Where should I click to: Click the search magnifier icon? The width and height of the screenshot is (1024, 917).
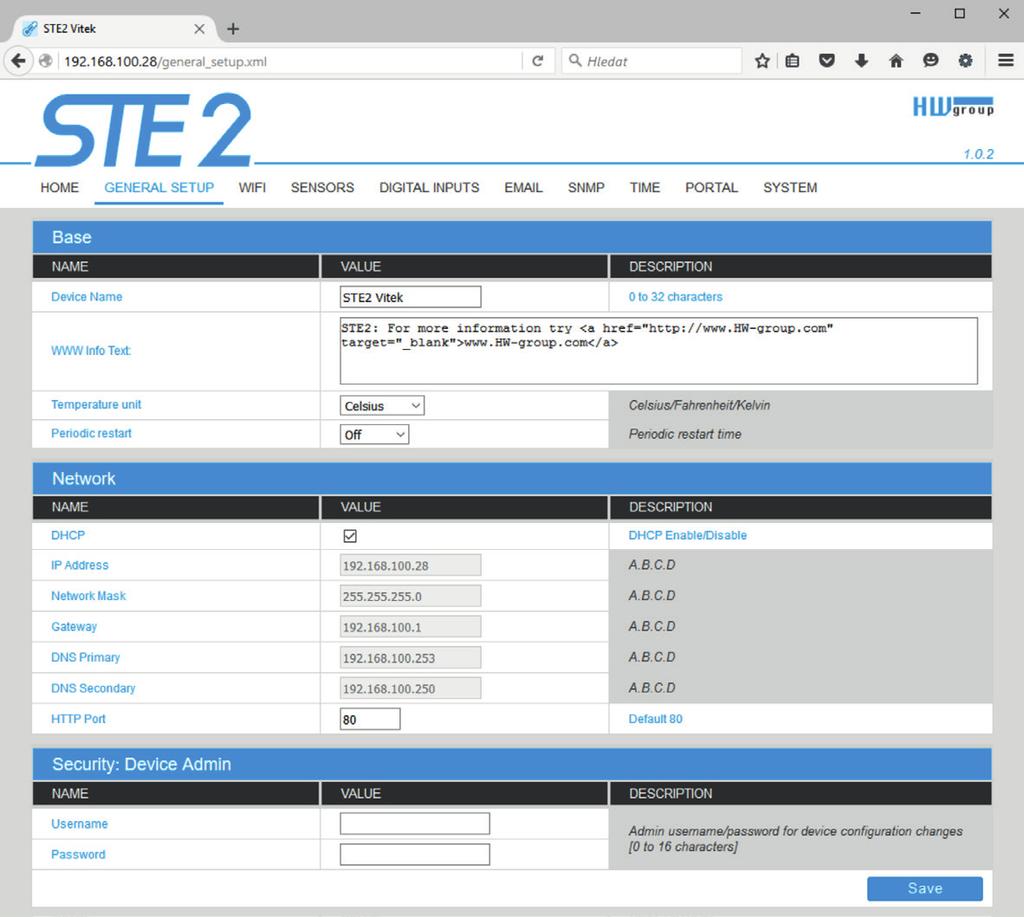pos(575,61)
